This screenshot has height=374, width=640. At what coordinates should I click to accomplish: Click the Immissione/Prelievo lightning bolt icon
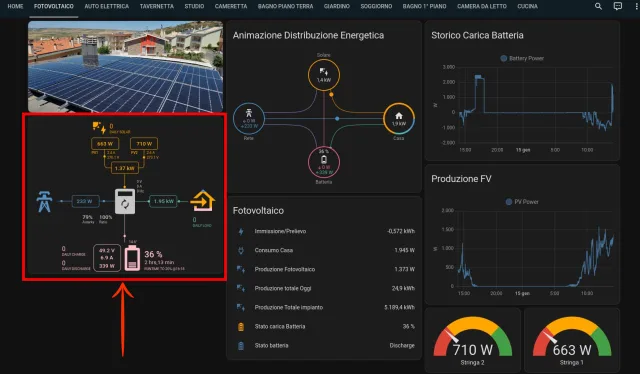pyautogui.click(x=241, y=232)
